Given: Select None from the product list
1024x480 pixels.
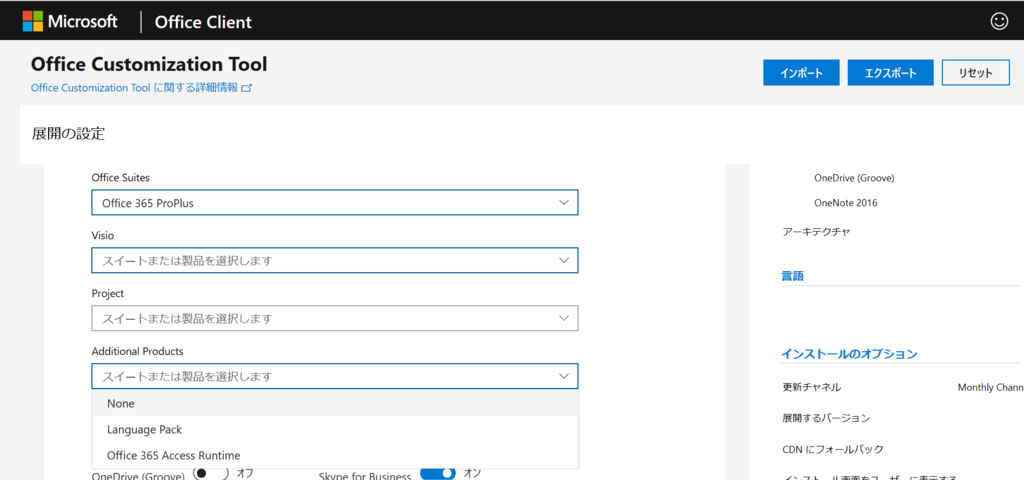Looking at the screenshot, I should [x=335, y=404].
